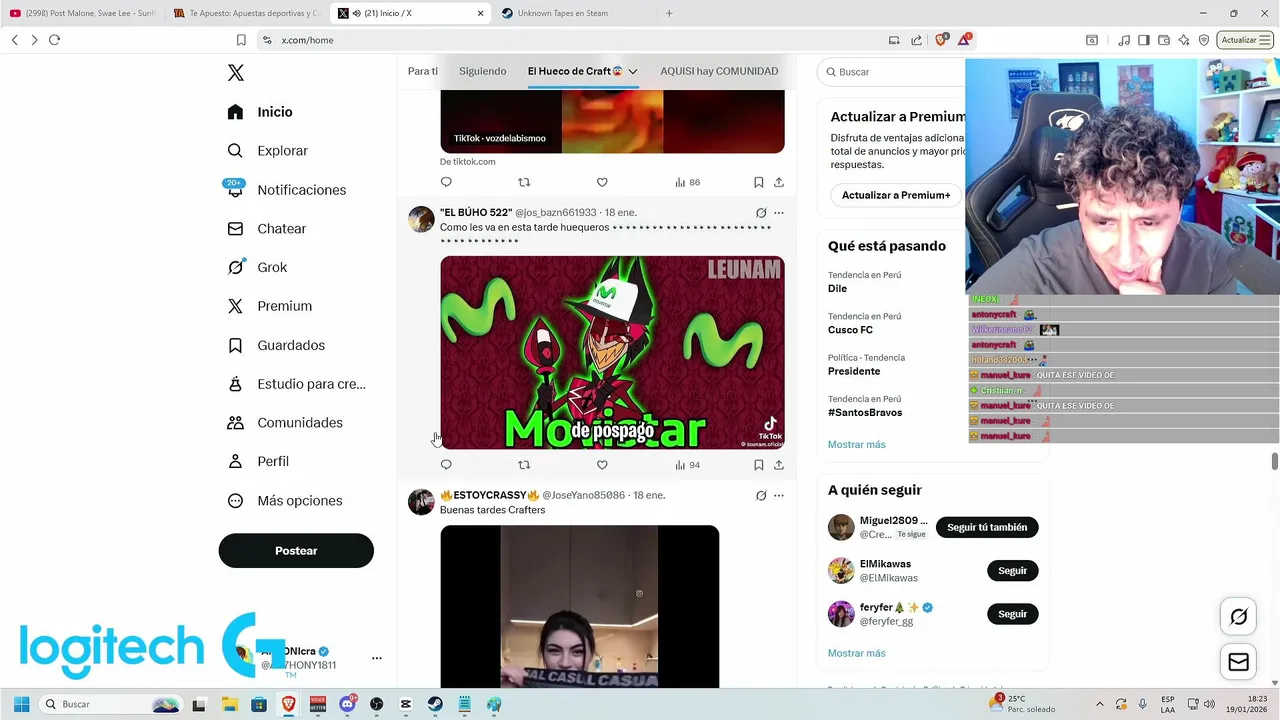Switch to the Post Malone YouTube tab

[83, 13]
